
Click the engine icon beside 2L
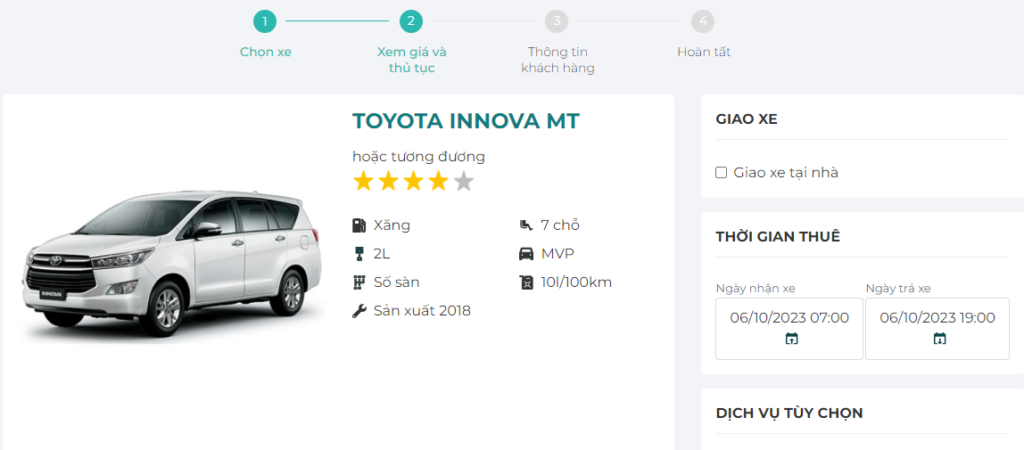tap(360, 253)
